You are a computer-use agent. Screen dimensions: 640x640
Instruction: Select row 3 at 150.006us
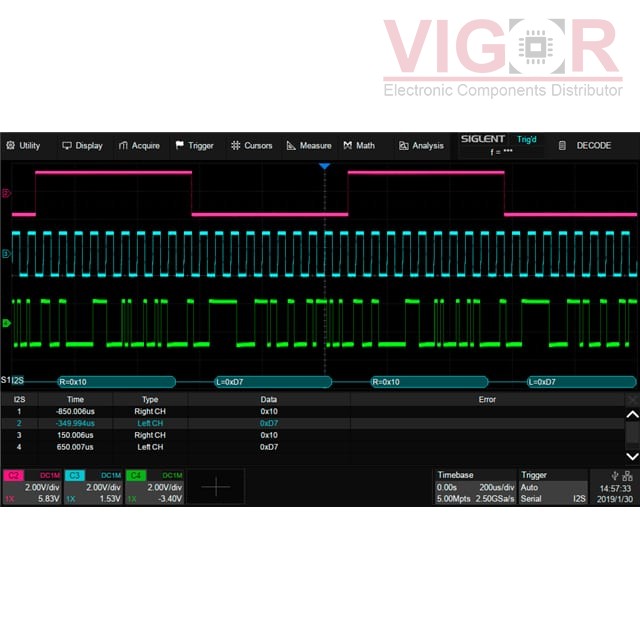(x=312, y=435)
